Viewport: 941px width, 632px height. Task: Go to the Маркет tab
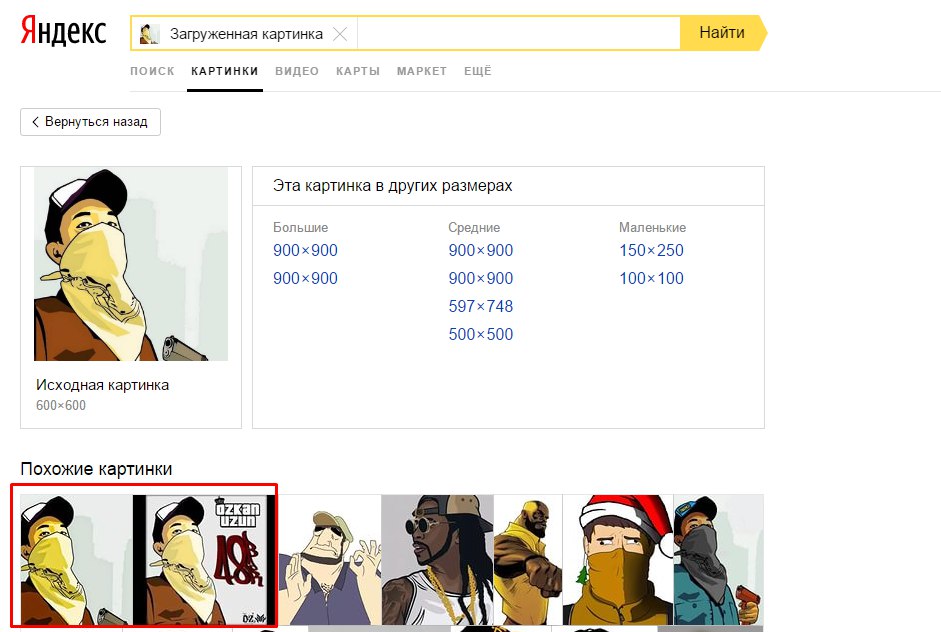[422, 71]
